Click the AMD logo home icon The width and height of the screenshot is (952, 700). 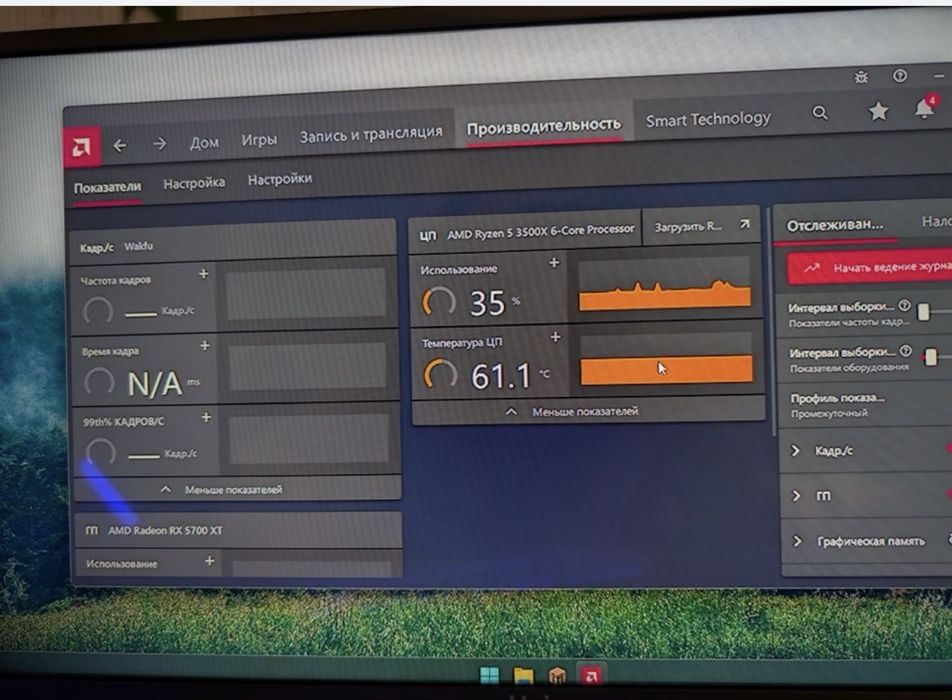[x=82, y=146]
